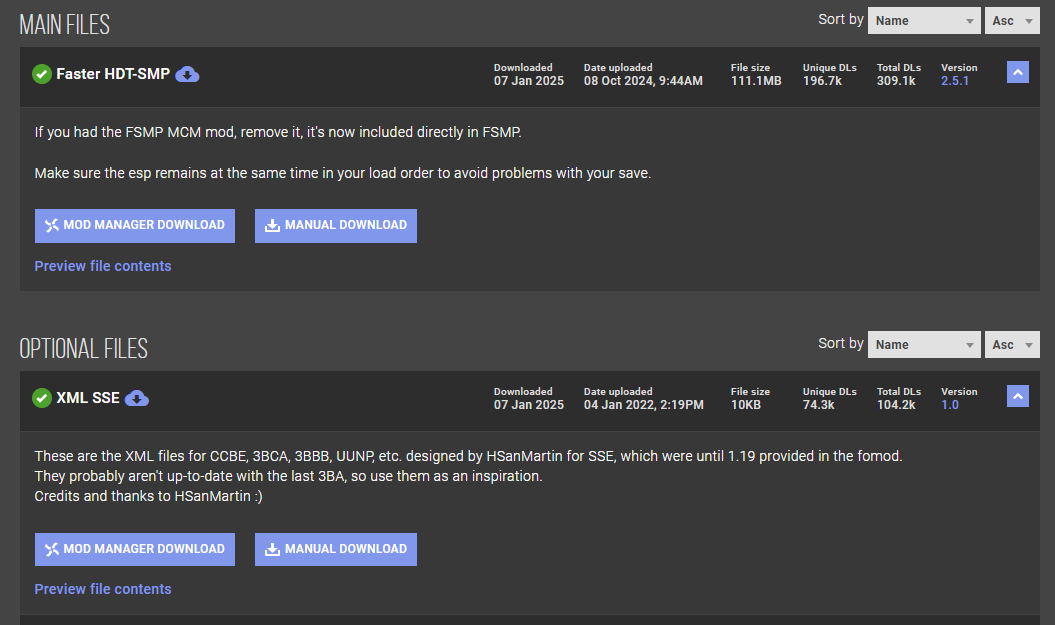Click the upload date 08 Oct 2024, 9:44AM
1055x625 pixels.
(643, 81)
